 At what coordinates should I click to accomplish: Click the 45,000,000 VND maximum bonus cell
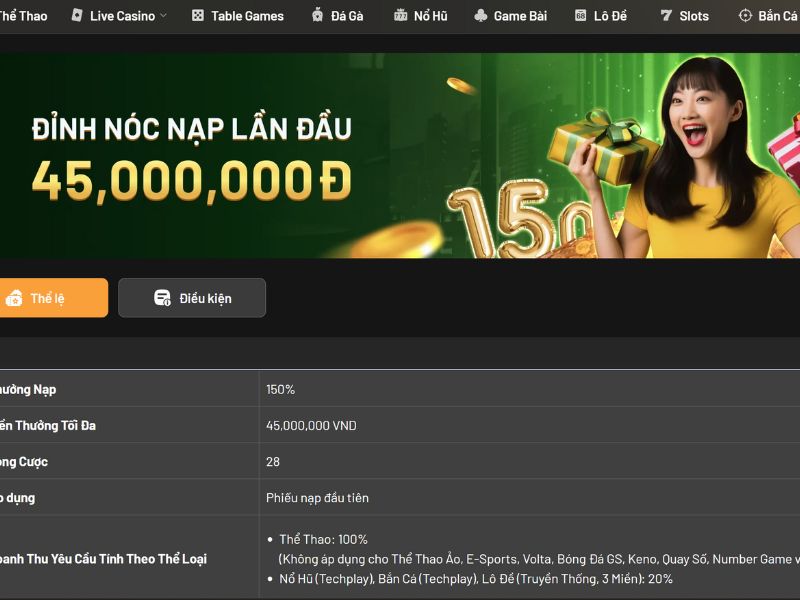click(530, 425)
